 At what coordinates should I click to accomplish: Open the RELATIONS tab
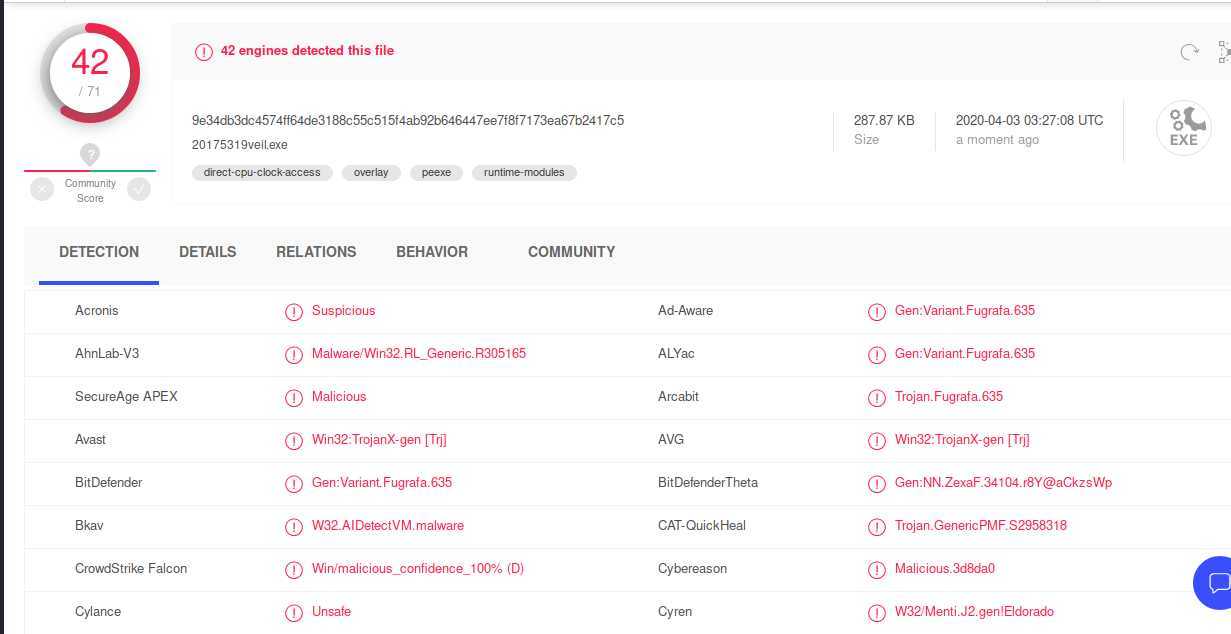point(316,252)
